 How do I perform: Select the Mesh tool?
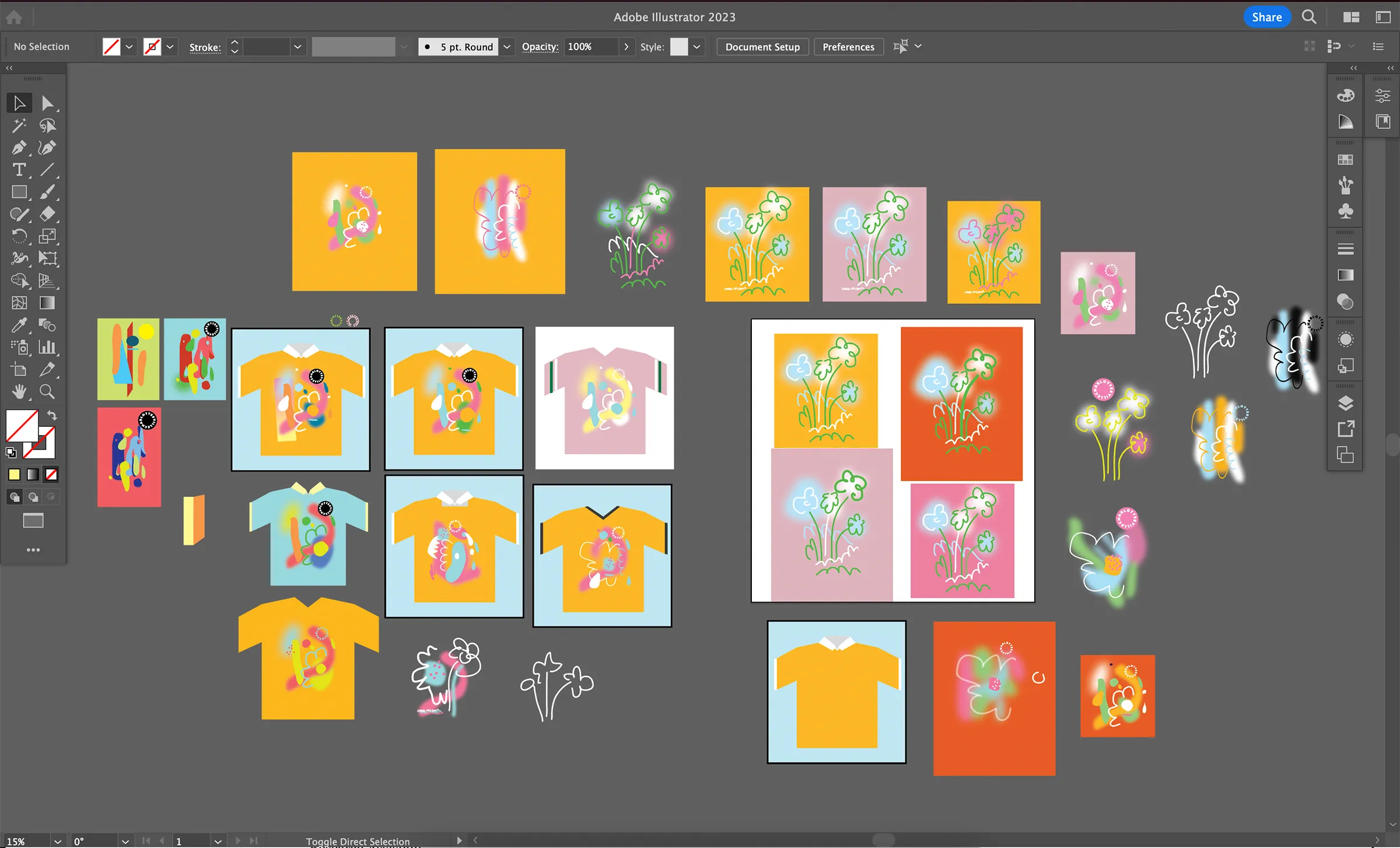tap(19, 303)
